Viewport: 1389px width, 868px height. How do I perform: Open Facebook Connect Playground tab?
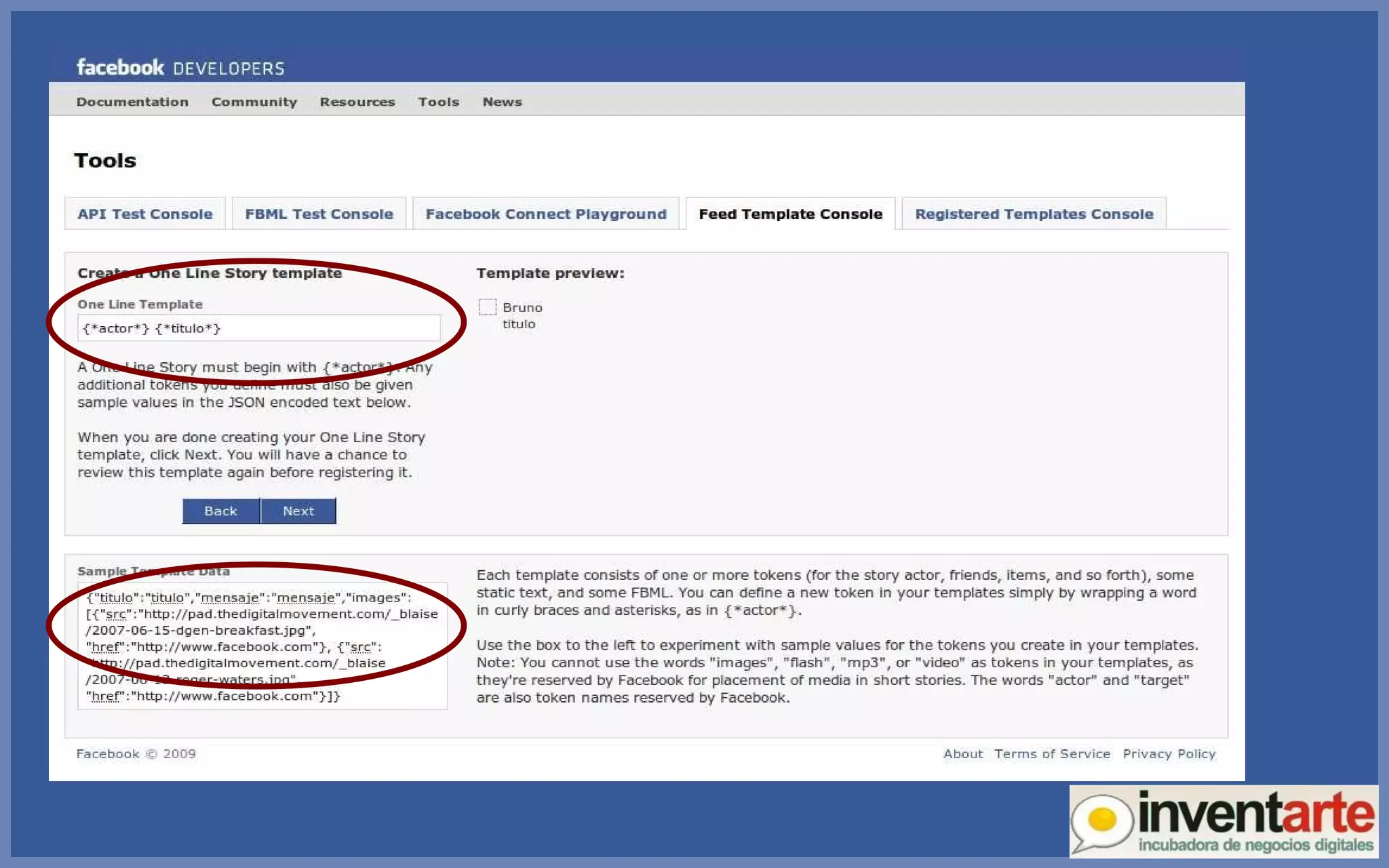point(546,214)
